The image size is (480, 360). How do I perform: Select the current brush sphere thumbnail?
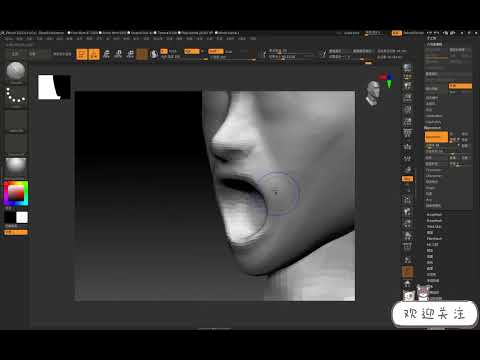[16, 71]
